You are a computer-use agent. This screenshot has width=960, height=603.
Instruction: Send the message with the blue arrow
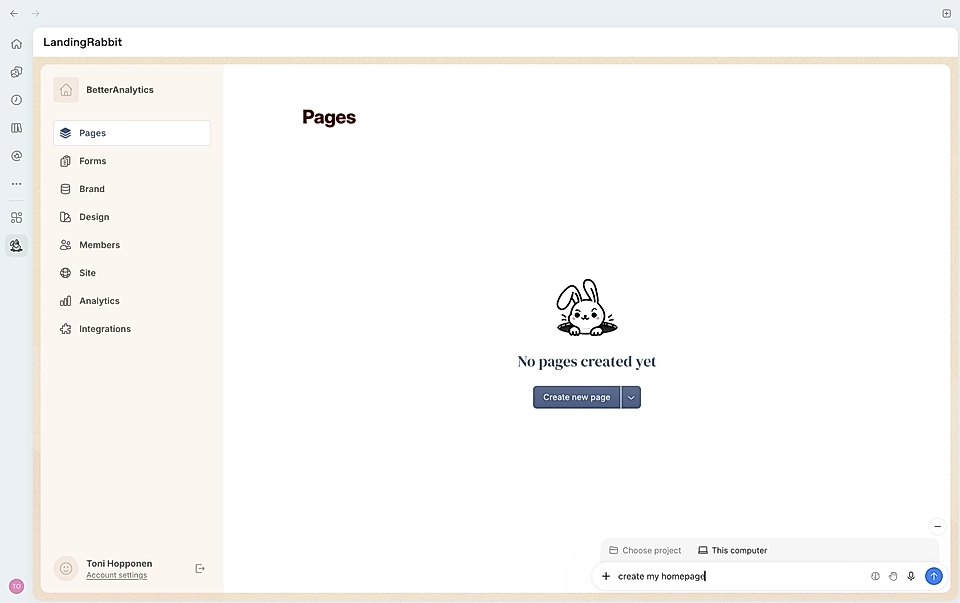(x=934, y=576)
